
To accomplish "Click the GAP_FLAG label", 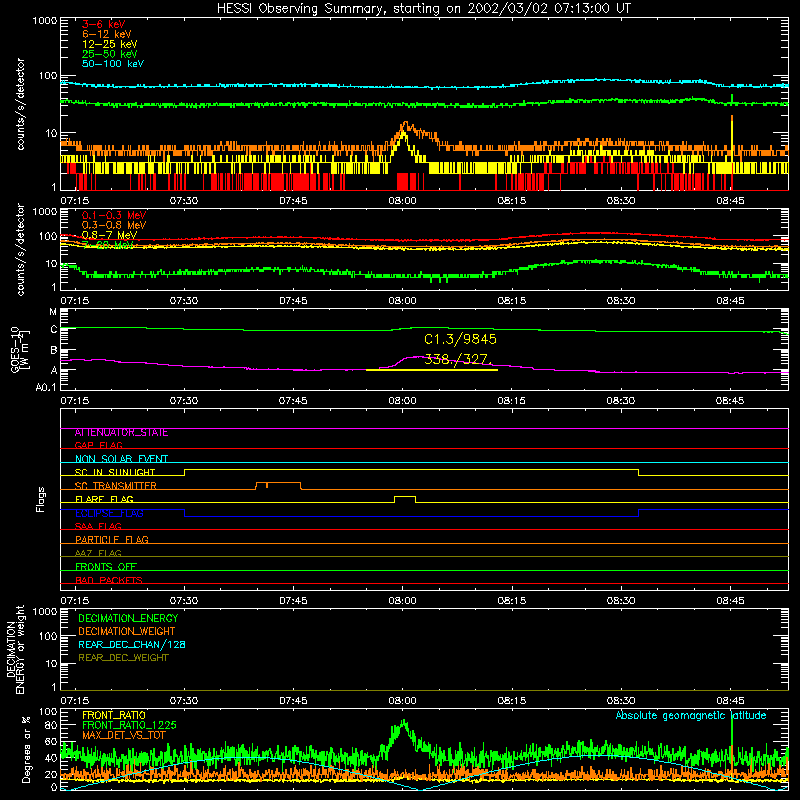I will (98, 445).
